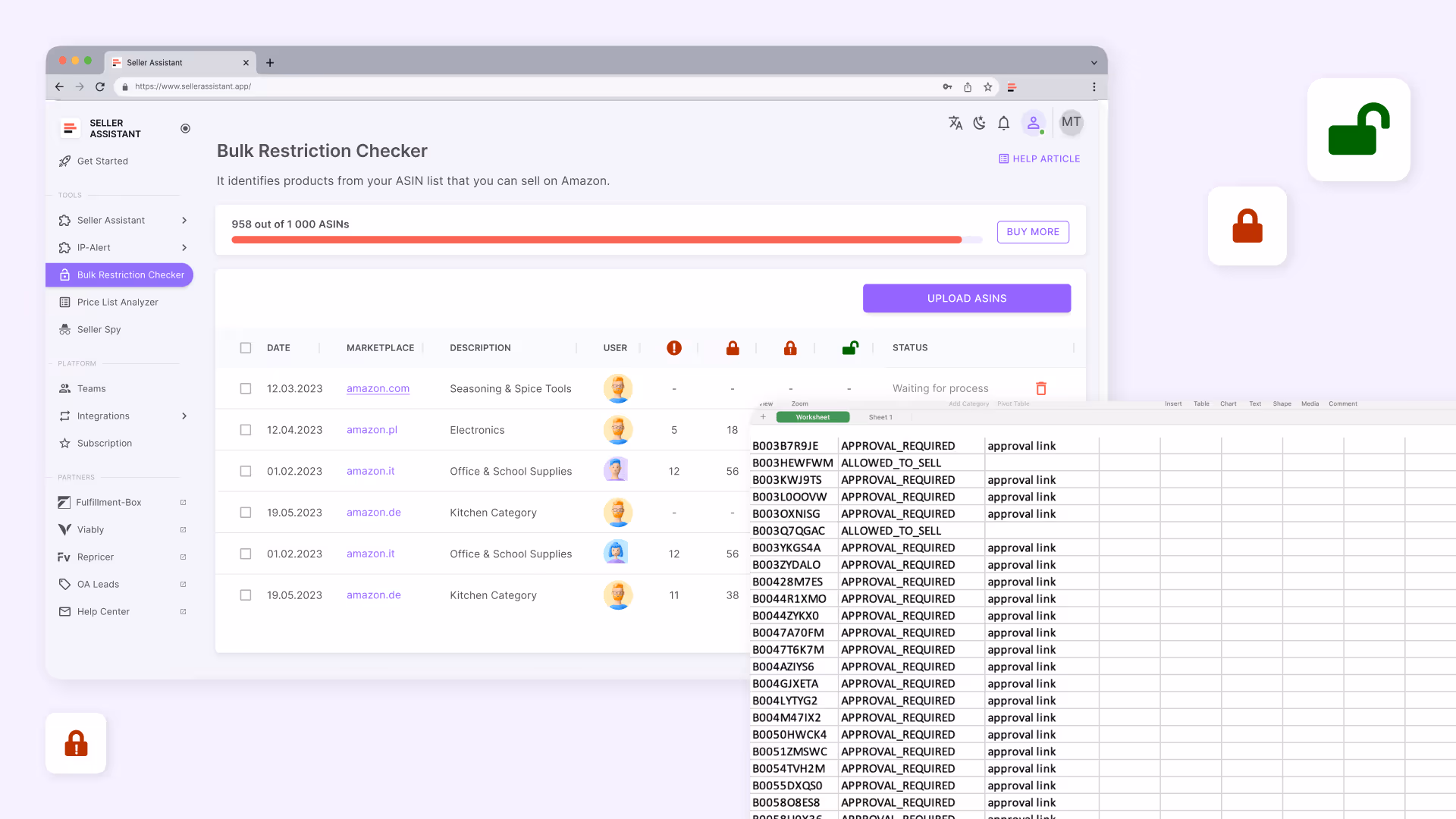Screen dimensions: 1456x819
Task: Expand the IP-Alert submenu chevron
Action: point(184,247)
